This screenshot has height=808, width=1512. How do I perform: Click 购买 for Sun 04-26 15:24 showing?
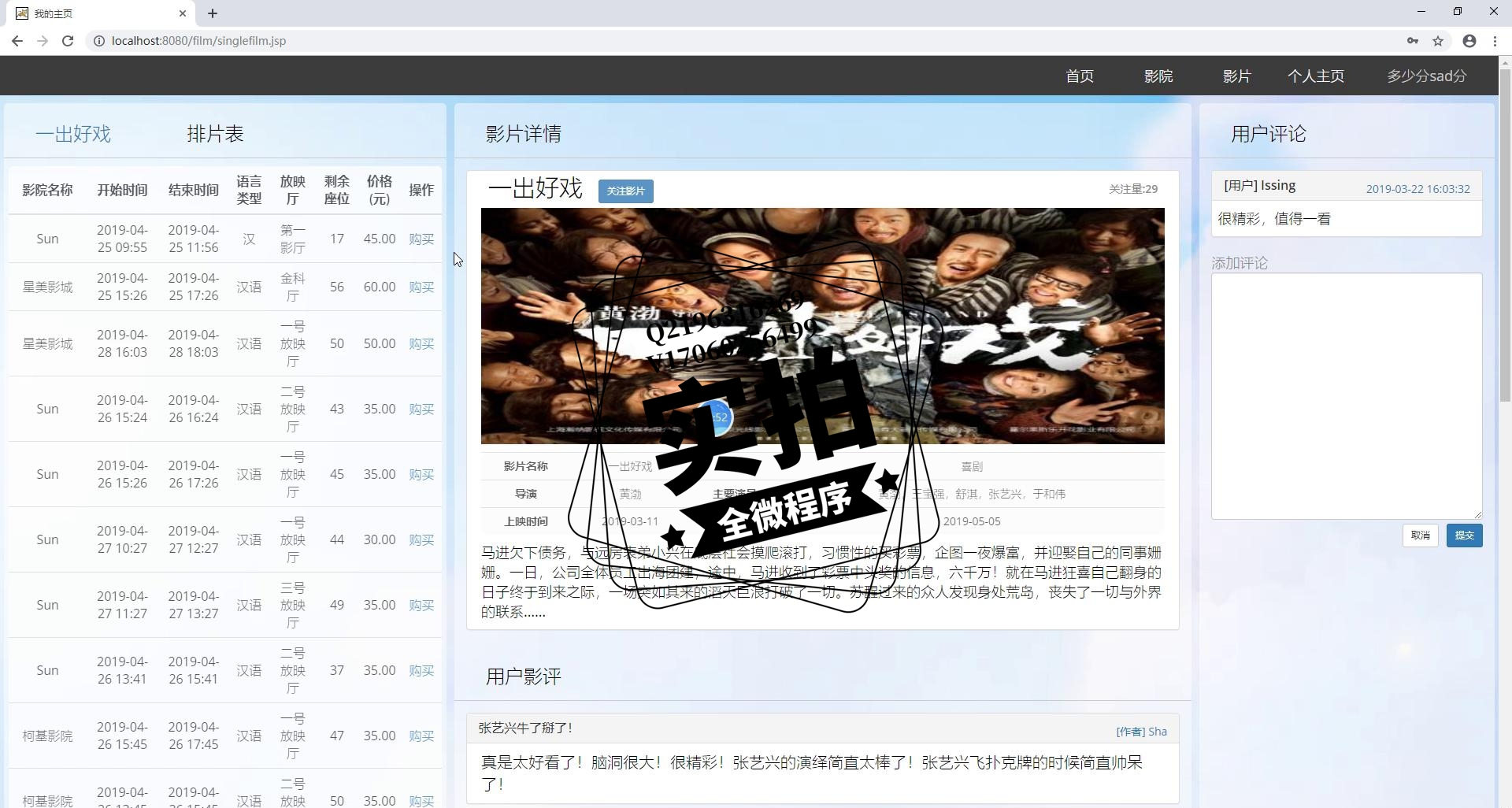click(421, 409)
